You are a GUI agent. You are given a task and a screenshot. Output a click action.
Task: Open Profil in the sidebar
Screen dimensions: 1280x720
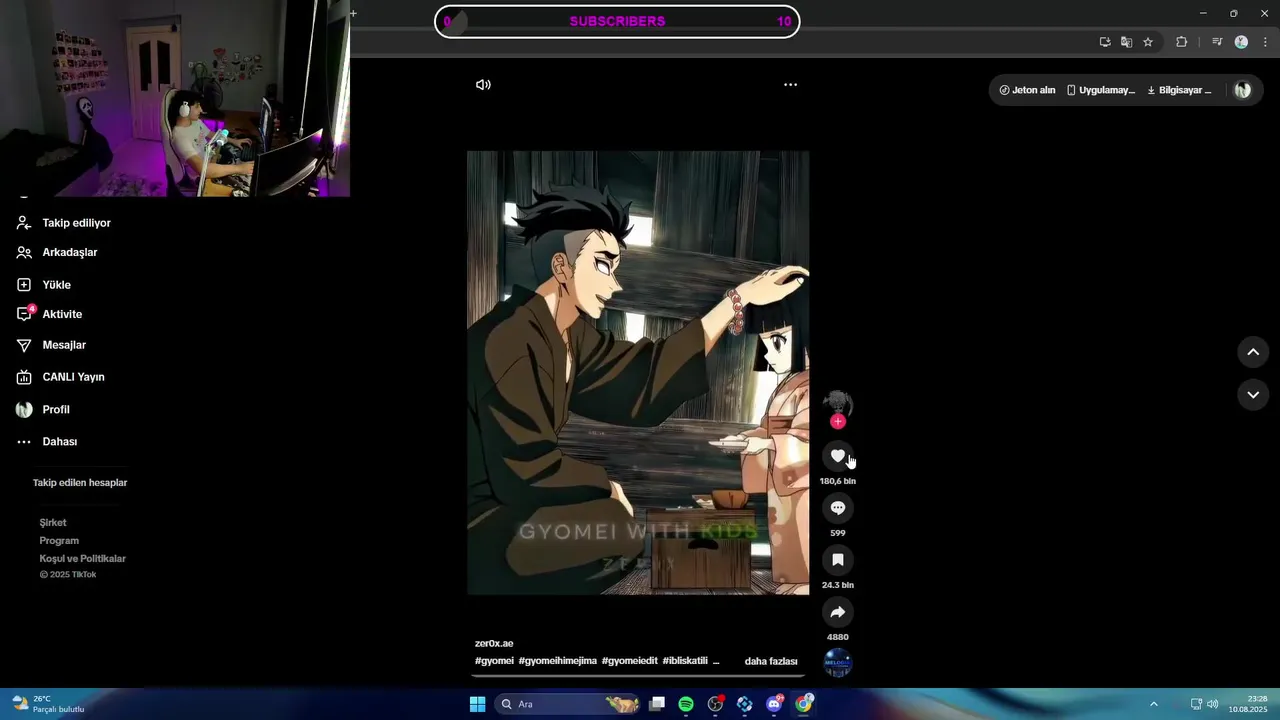[x=43, y=410]
